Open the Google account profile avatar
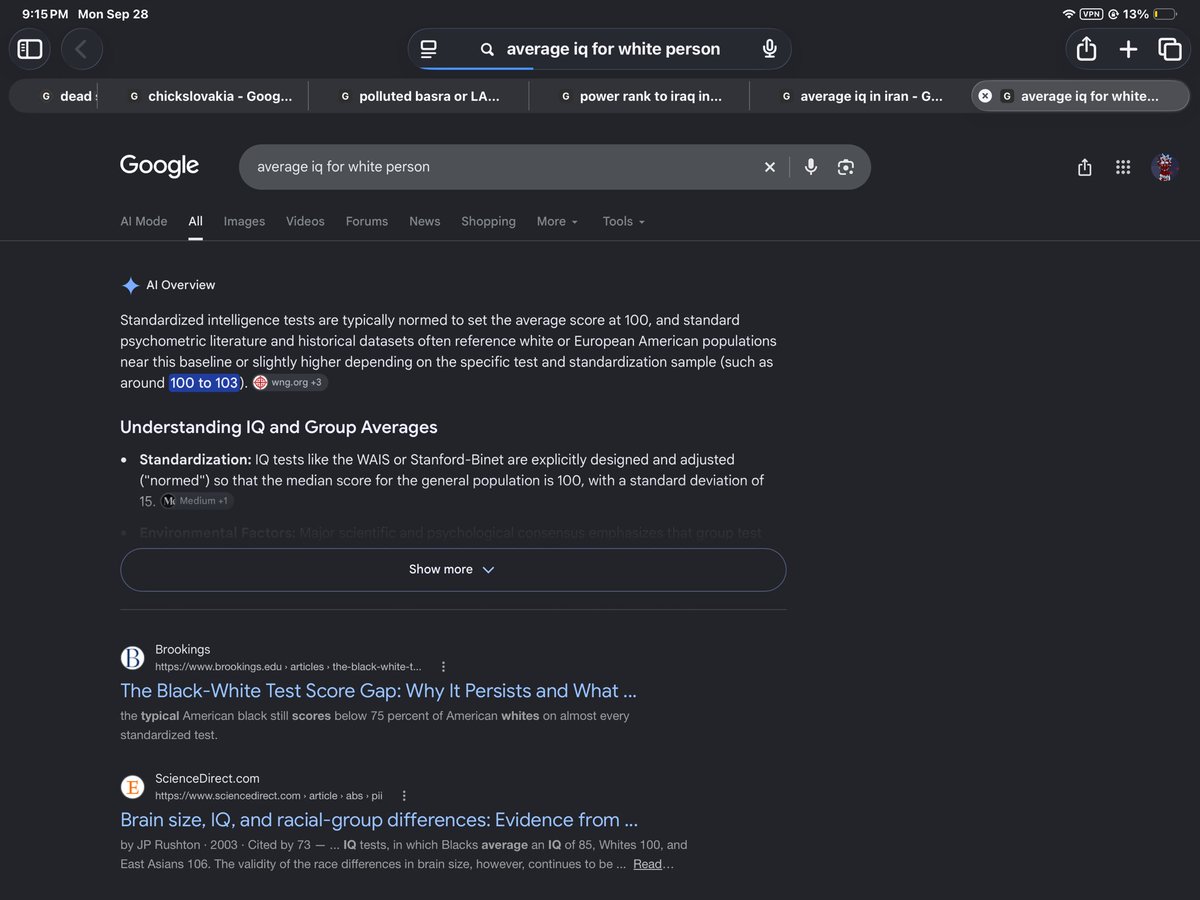This screenshot has width=1200, height=900. point(1165,167)
